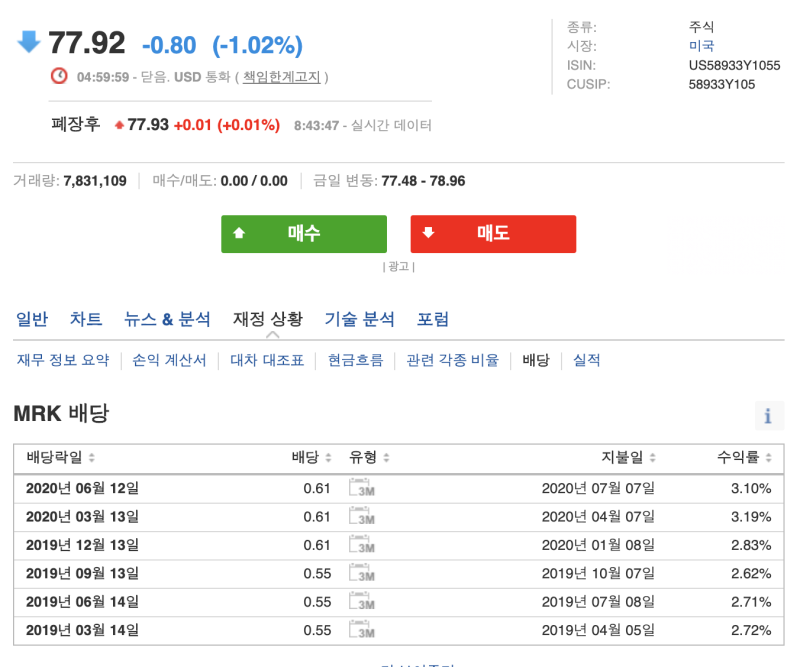Open 재무 정보 요약 sub-tab
Image resolution: width=800 pixels, height=667 pixels.
tap(63, 360)
